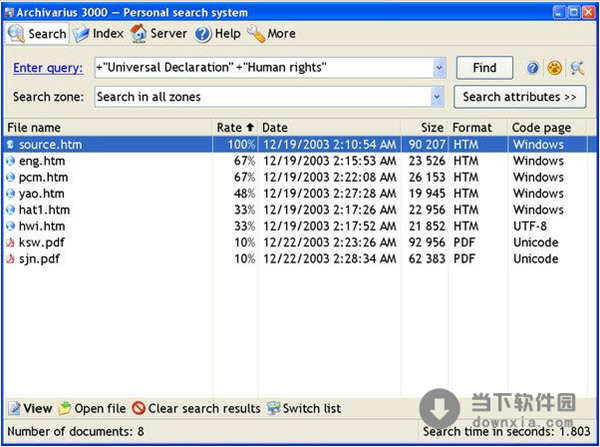Sort by Code page column header
Screen dimensions: 600x447
pyautogui.click(x=547, y=127)
